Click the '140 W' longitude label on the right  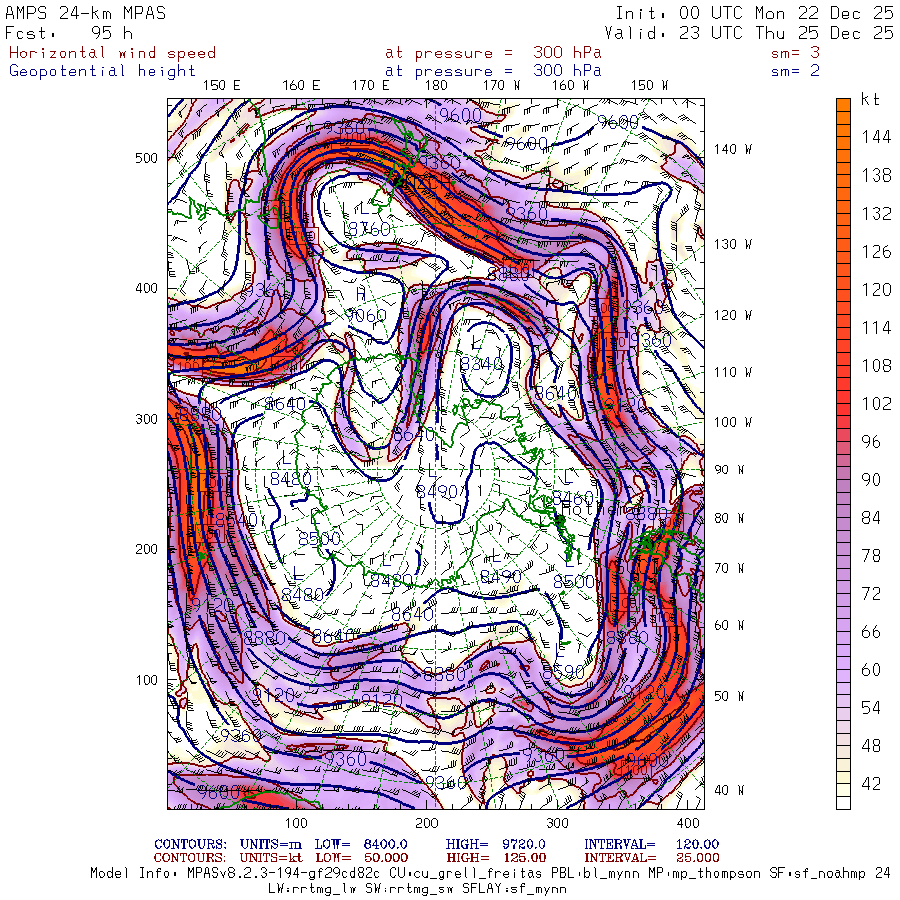pyautogui.click(x=733, y=149)
